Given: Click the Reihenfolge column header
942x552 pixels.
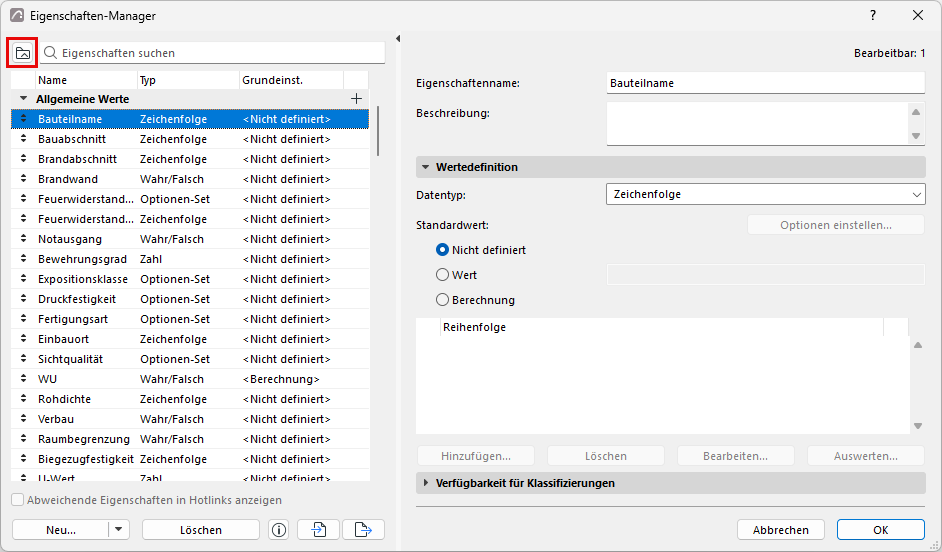Looking at the screenshot, I should (661, 327).
